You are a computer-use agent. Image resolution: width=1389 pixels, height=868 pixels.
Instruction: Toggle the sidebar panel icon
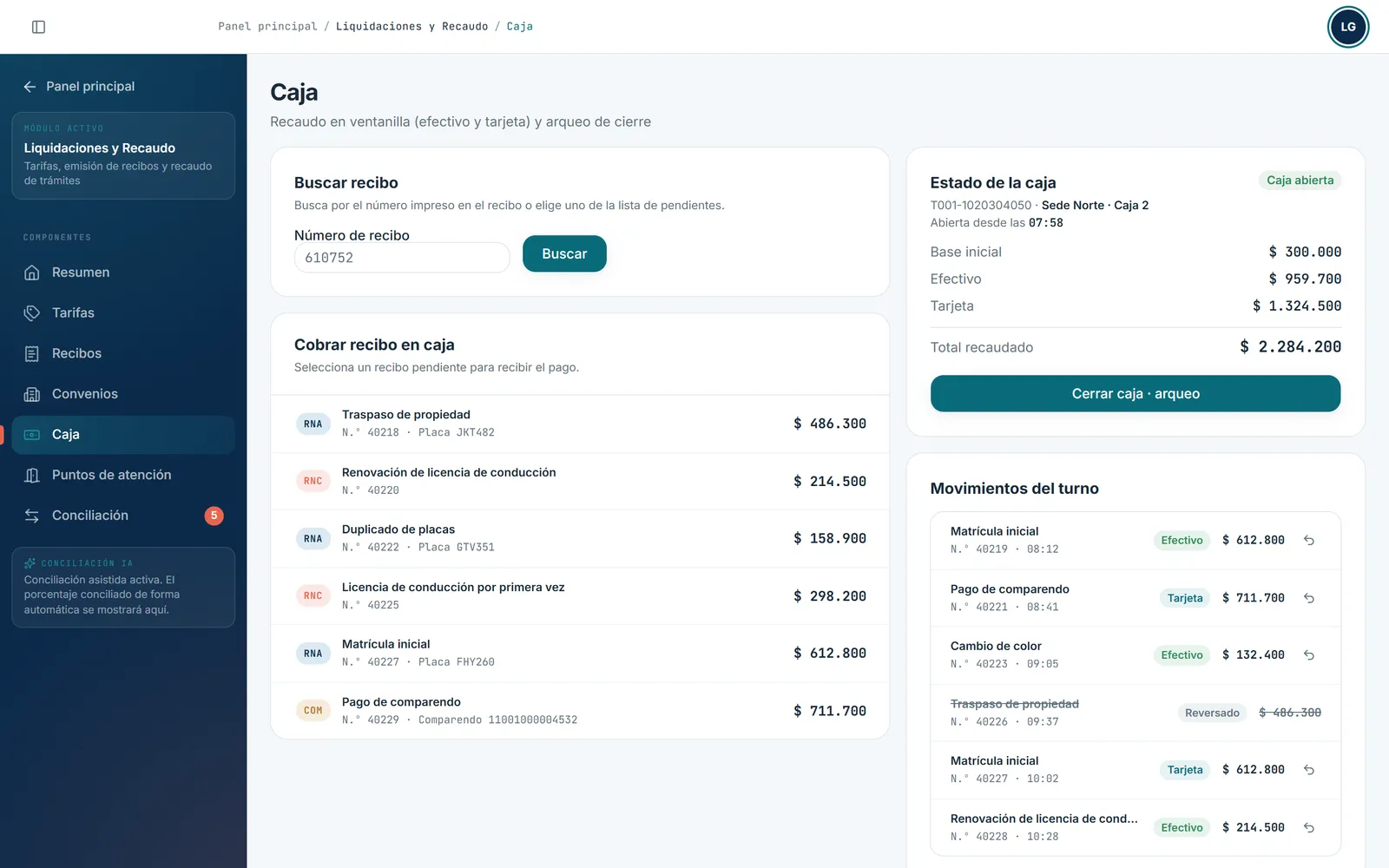click(38, 27)
